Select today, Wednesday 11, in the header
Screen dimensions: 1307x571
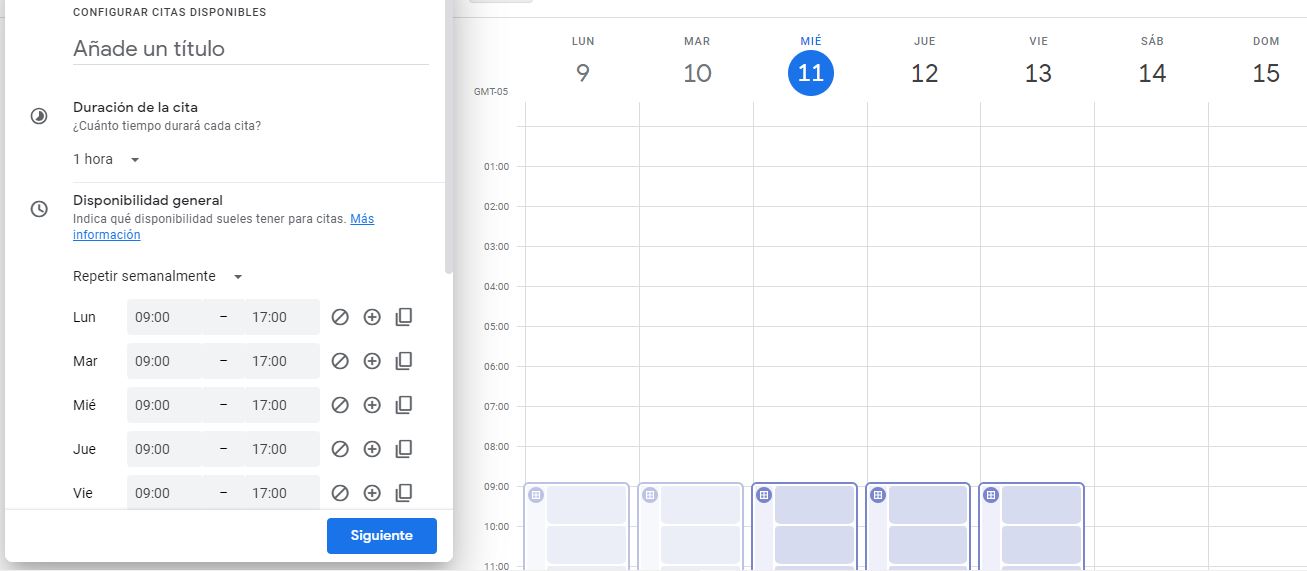click(811, 73)
